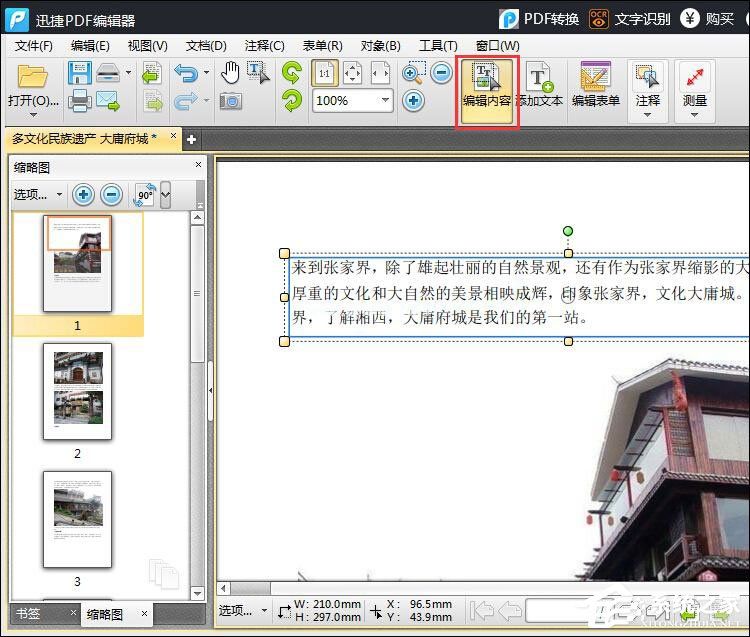Toggle the actual size 1:1 view button
This screenshot has width=750, height=637.
pos(325,73)
